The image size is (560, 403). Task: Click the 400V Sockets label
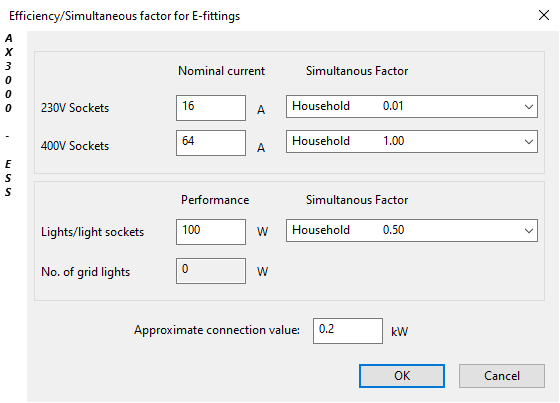coord(75,146)
